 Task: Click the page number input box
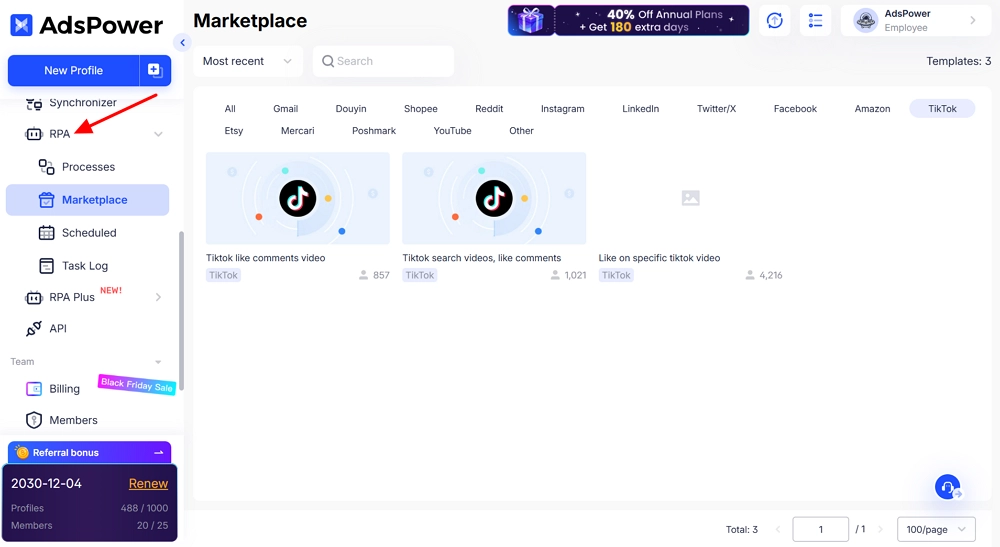point(821,529)
